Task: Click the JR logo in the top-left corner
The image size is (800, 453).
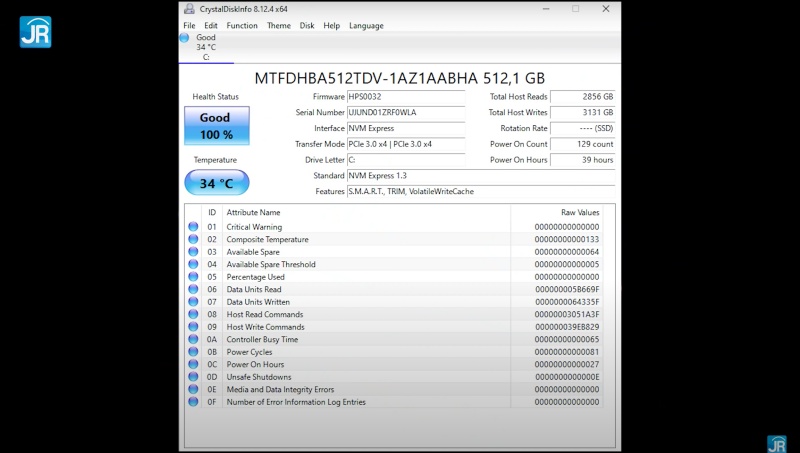Action: tap(35, 32)
